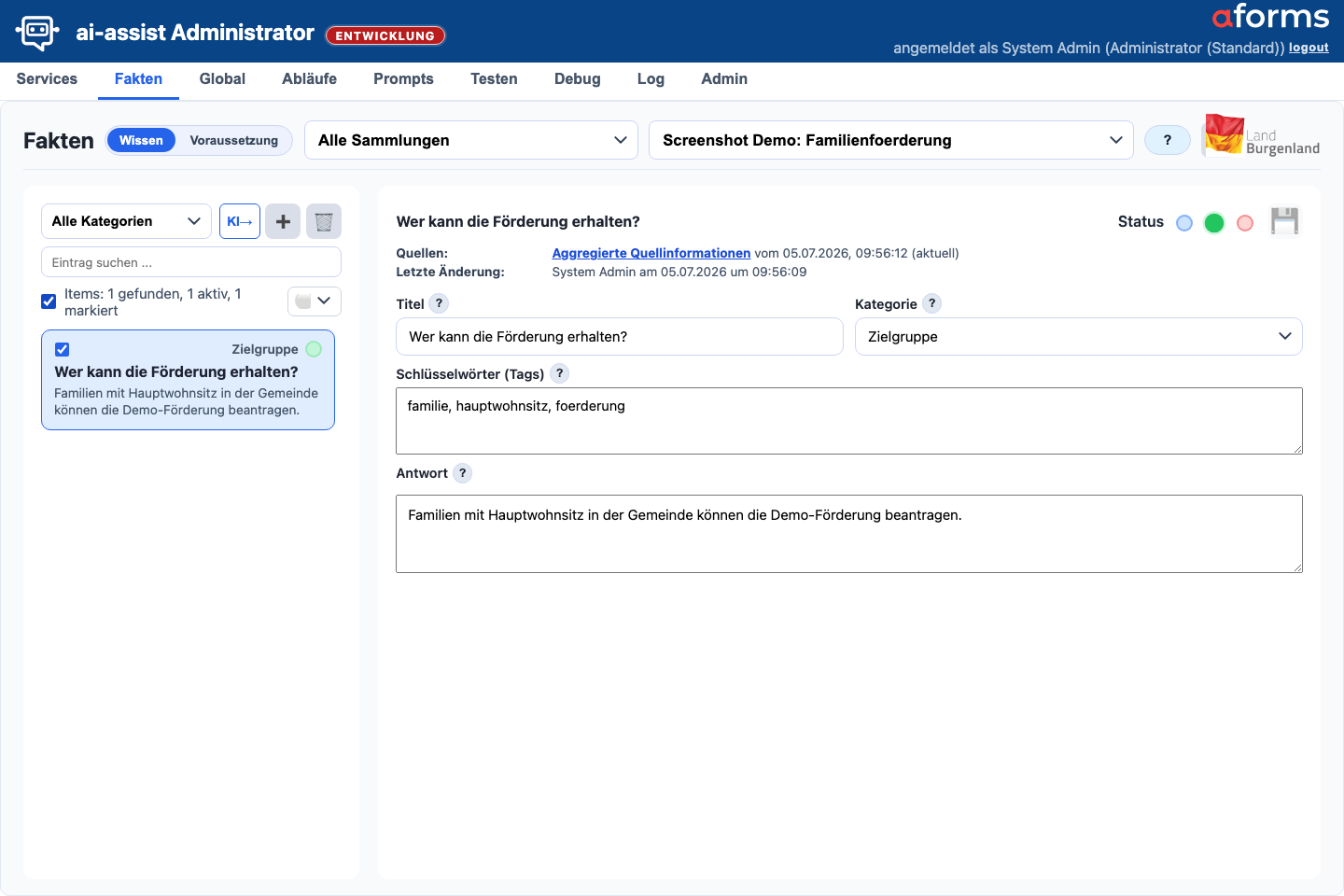The image size is (1344, 896).
Task: Click the Eintrag suchen search field
Action: point(191,262)
